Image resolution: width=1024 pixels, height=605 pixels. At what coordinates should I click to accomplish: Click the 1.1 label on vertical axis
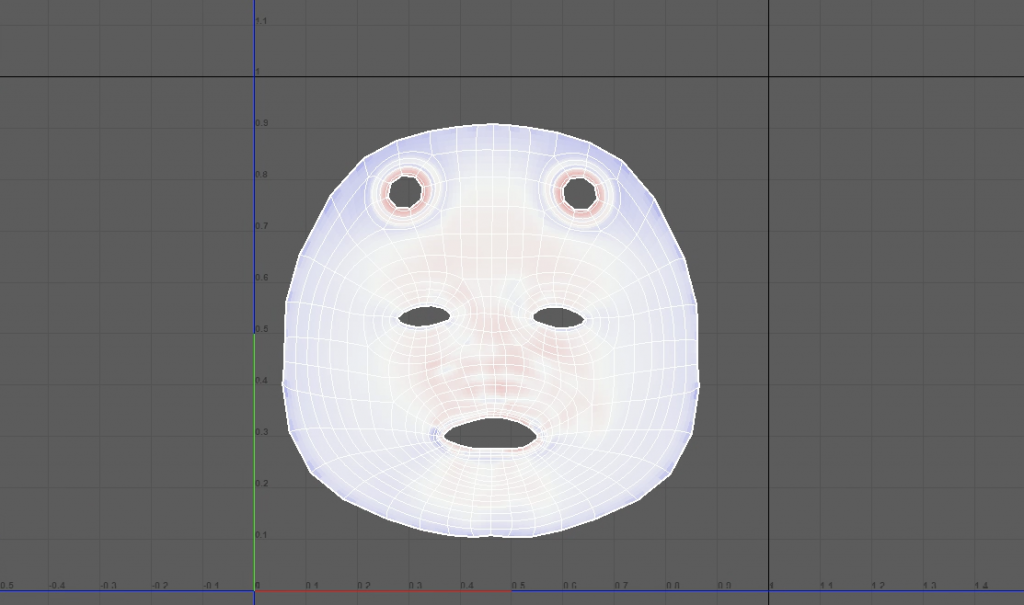[261, 21]
